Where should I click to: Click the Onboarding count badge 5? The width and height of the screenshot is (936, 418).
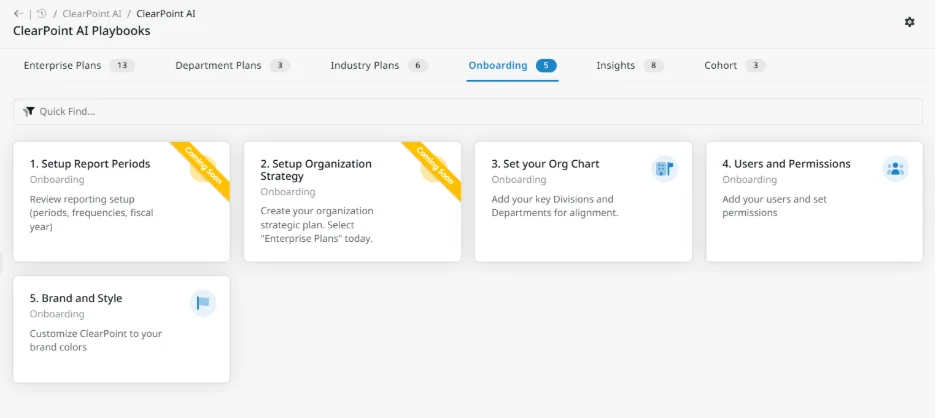point(546,66)
